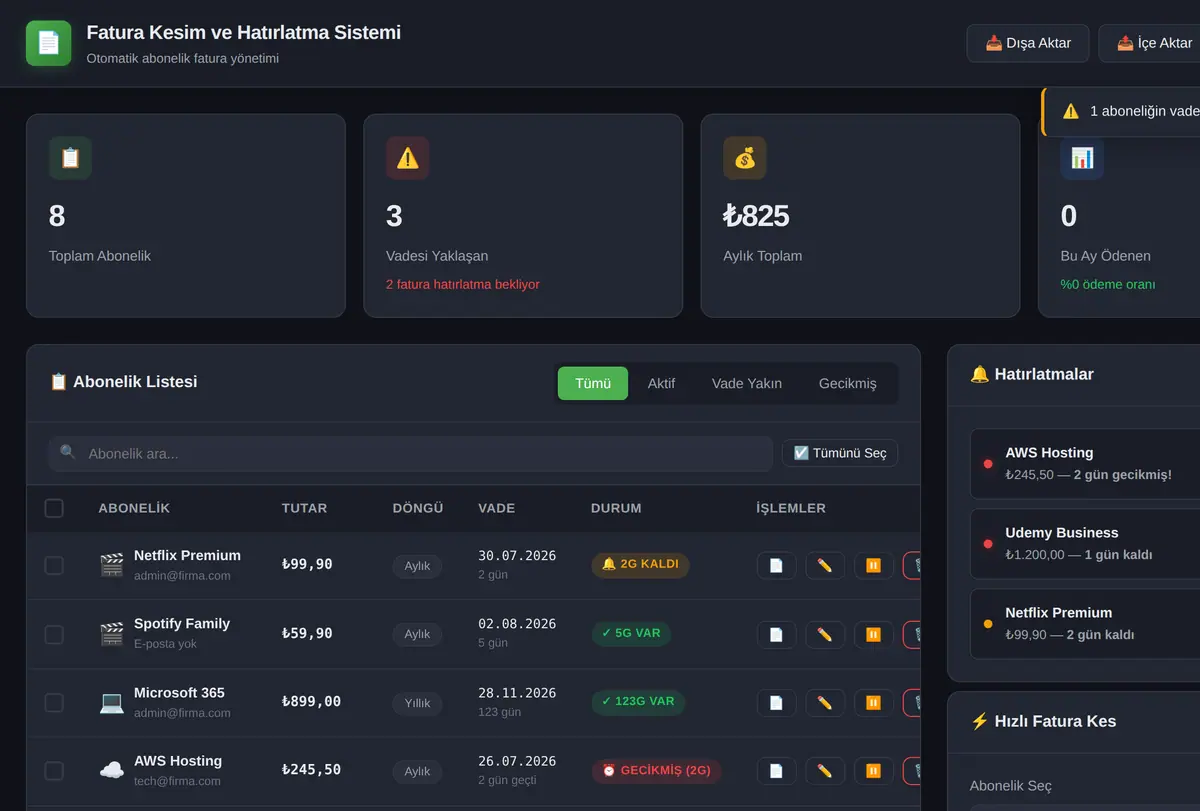Image resolution: width=1200 pixels, height=811 pixels.
Task: Click the Tümünü Seç button
Action: click(x=840, y=453)
